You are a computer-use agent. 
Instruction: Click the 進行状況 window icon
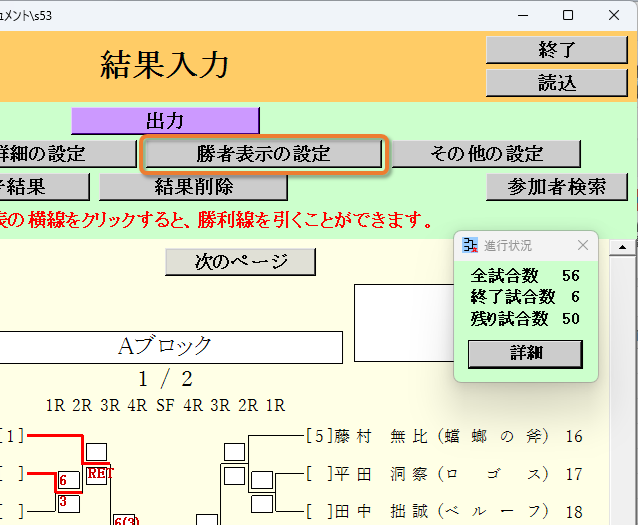(x=470, y=245)
